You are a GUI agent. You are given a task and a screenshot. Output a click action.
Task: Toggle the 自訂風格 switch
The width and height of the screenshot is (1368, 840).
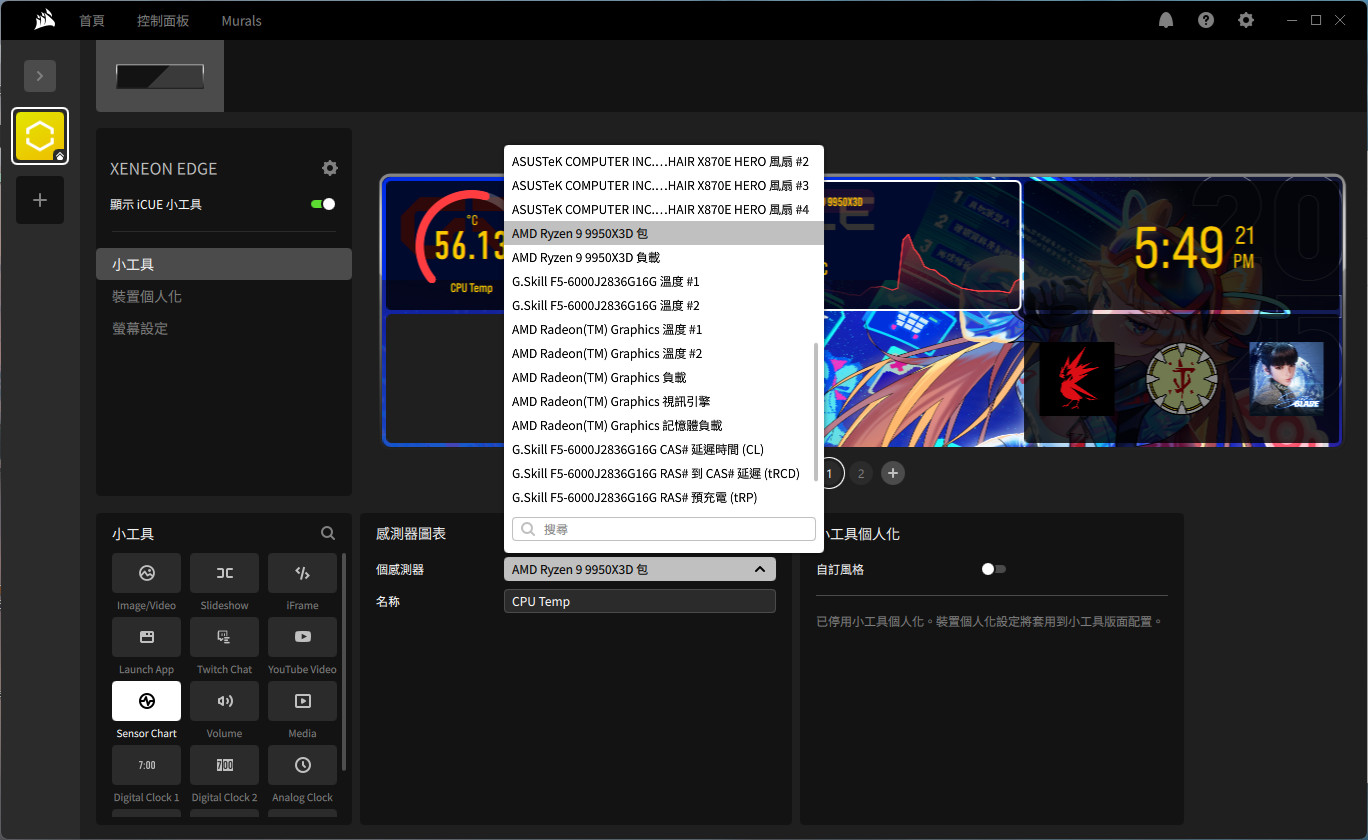(994, 569)
